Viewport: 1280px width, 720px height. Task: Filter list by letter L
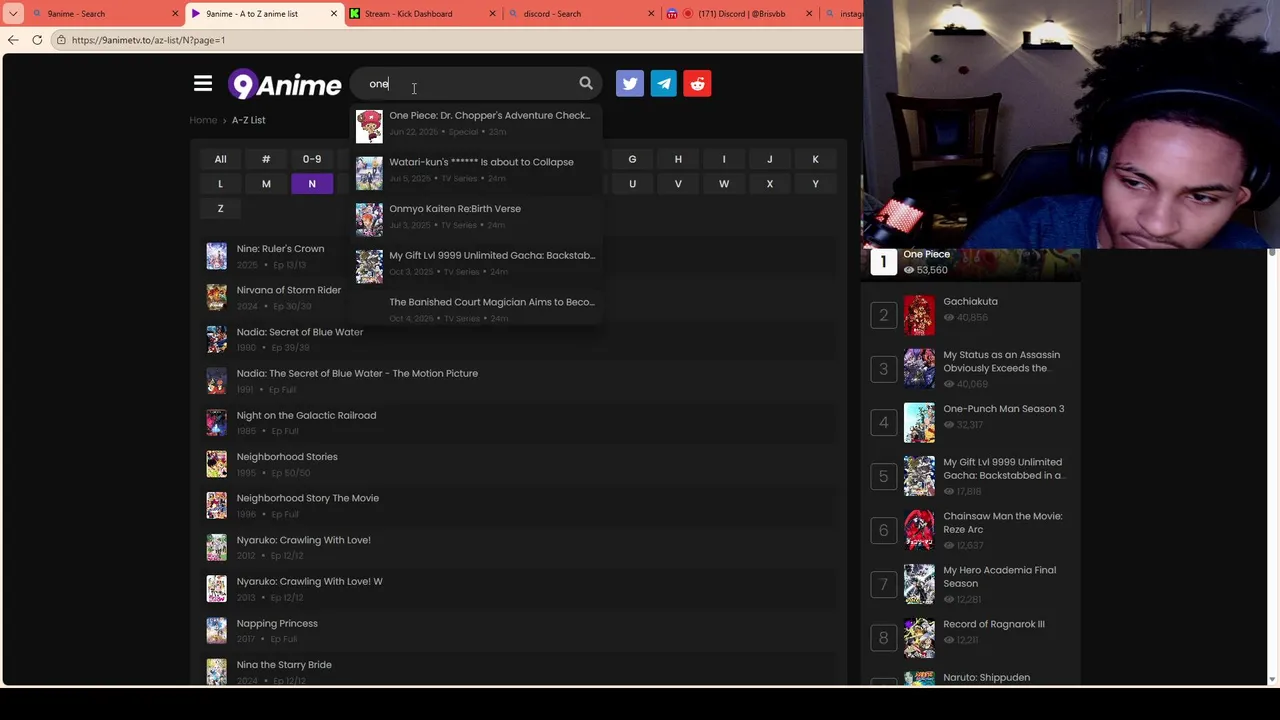(220, 184)
